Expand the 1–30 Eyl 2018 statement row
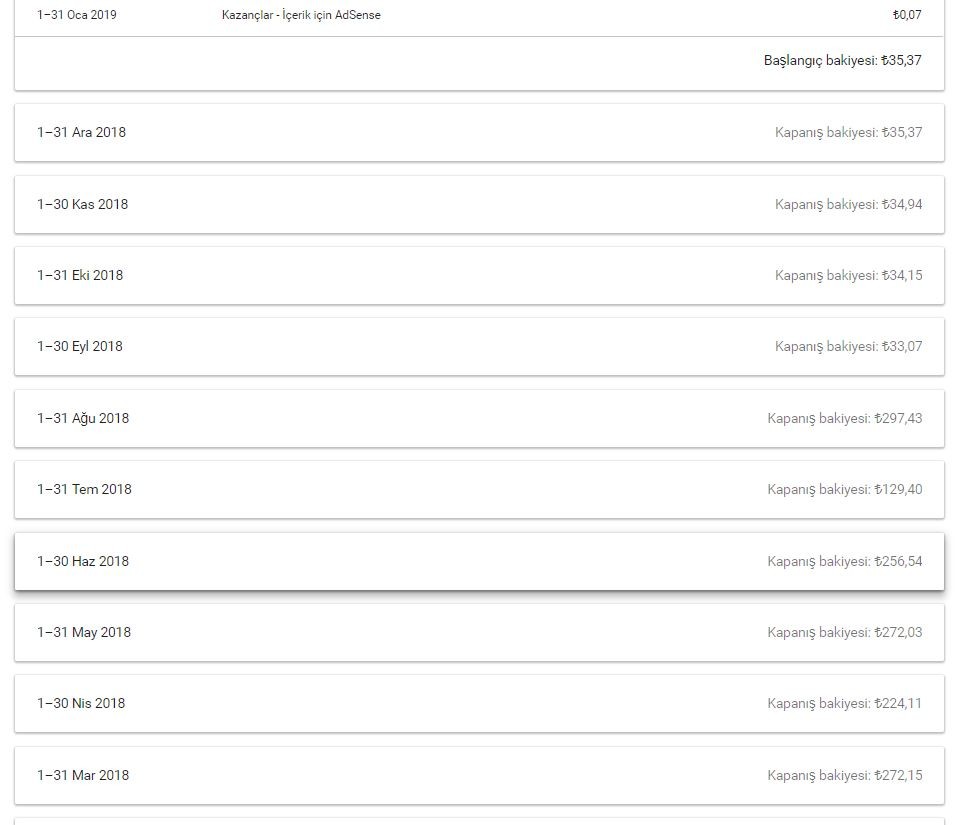 pyautogui.click(x=479, y=346)
